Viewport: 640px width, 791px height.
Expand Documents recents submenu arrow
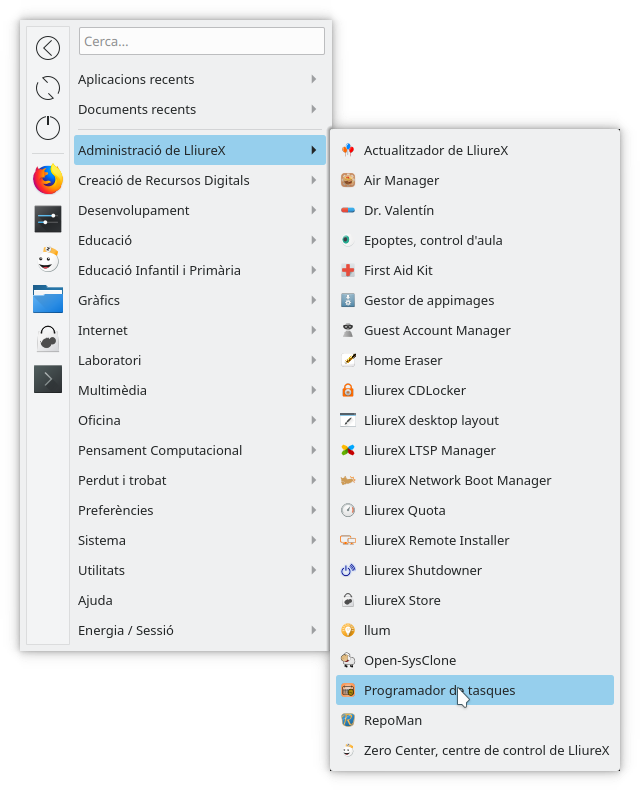point(314,109)
